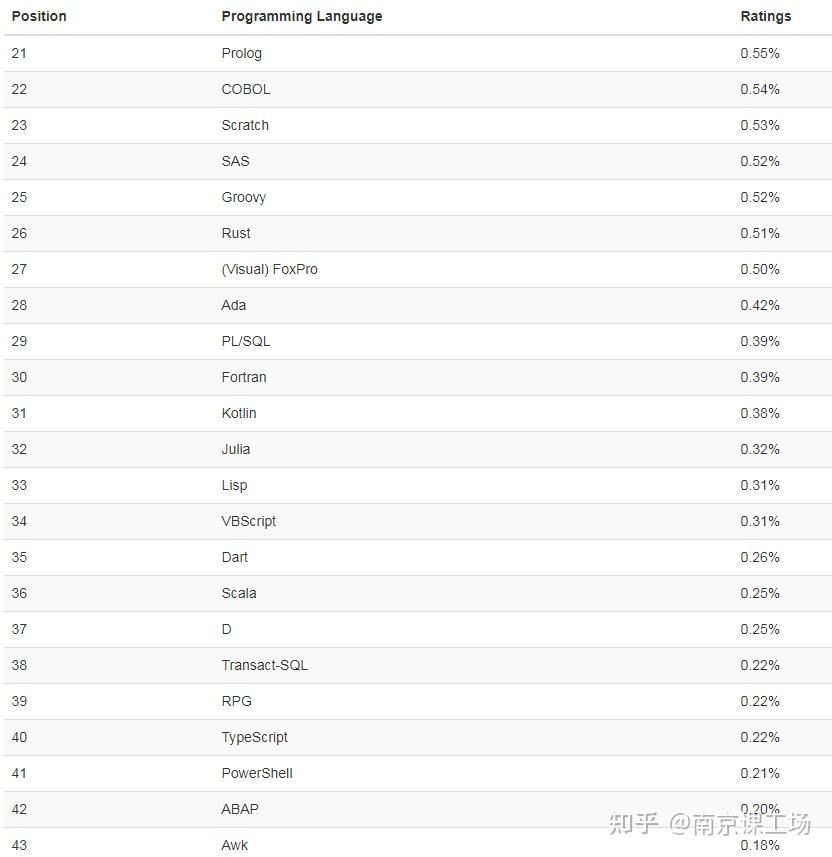Select the Prolog language name
The width and height of the screenshot is (832, 857).
241,53
